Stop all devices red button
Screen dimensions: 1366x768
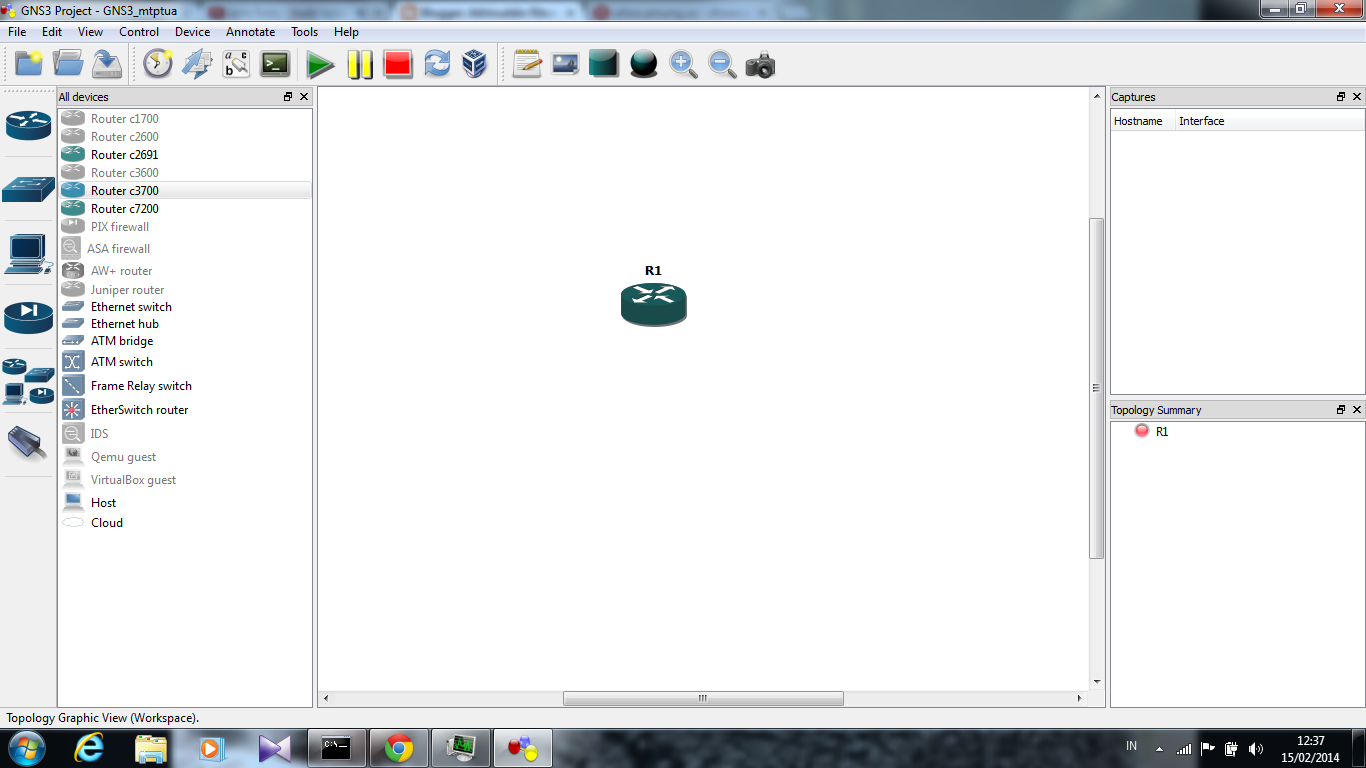tap(398, 65)
